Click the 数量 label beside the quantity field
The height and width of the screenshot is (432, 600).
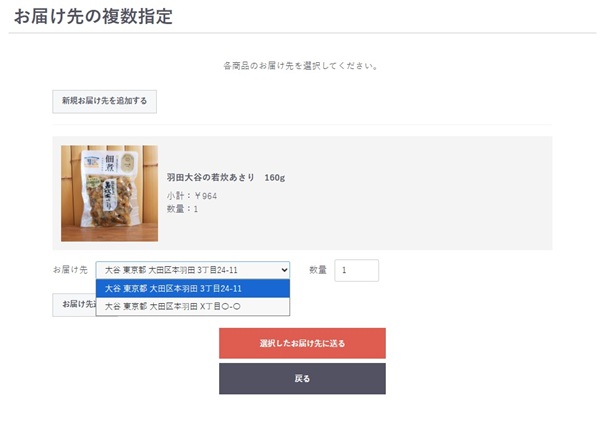pos(318,270)
